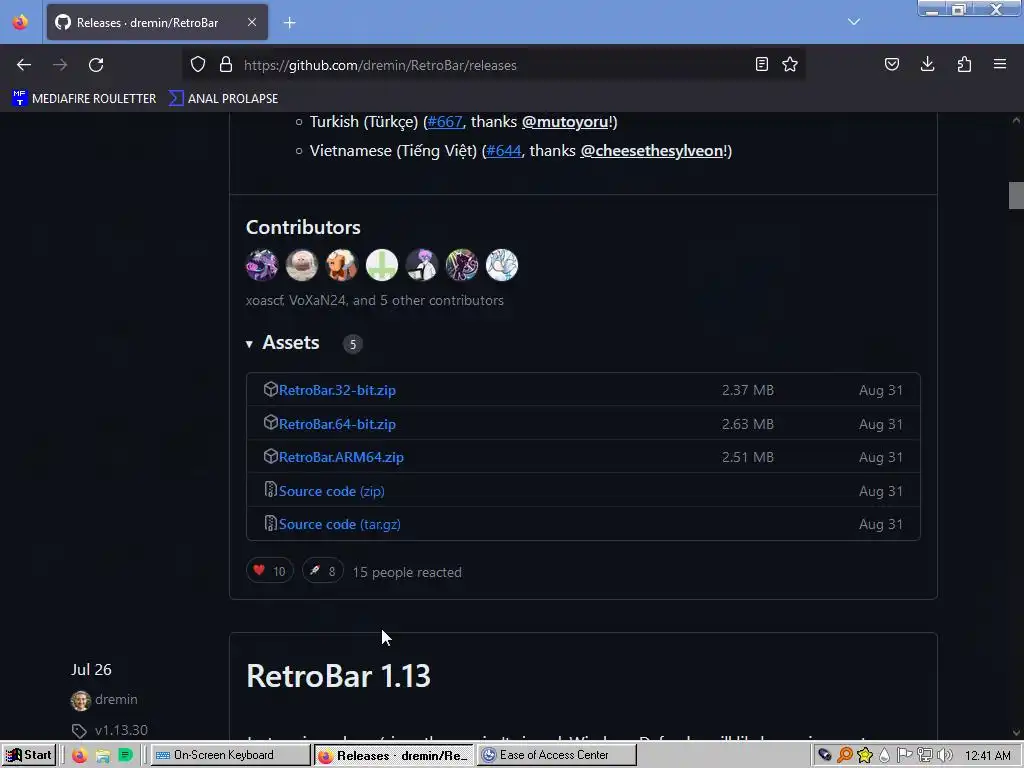Open the v1.13.30 tag link

click(121, 730)
